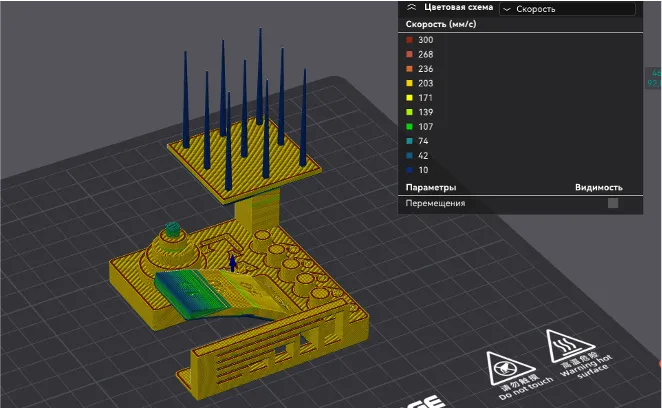Click the hot surface warning icon

click(565, 350)
